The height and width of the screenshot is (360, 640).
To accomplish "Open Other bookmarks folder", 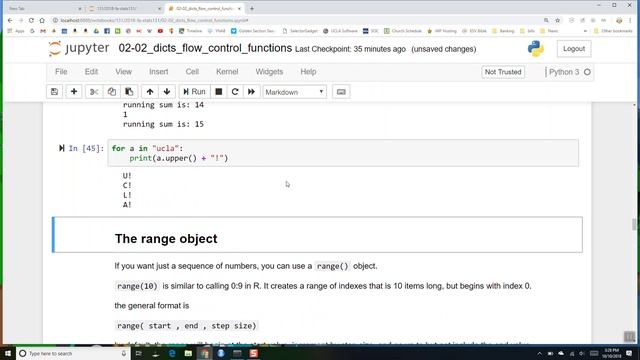I will pyautogui.click(x=613, y=31).
